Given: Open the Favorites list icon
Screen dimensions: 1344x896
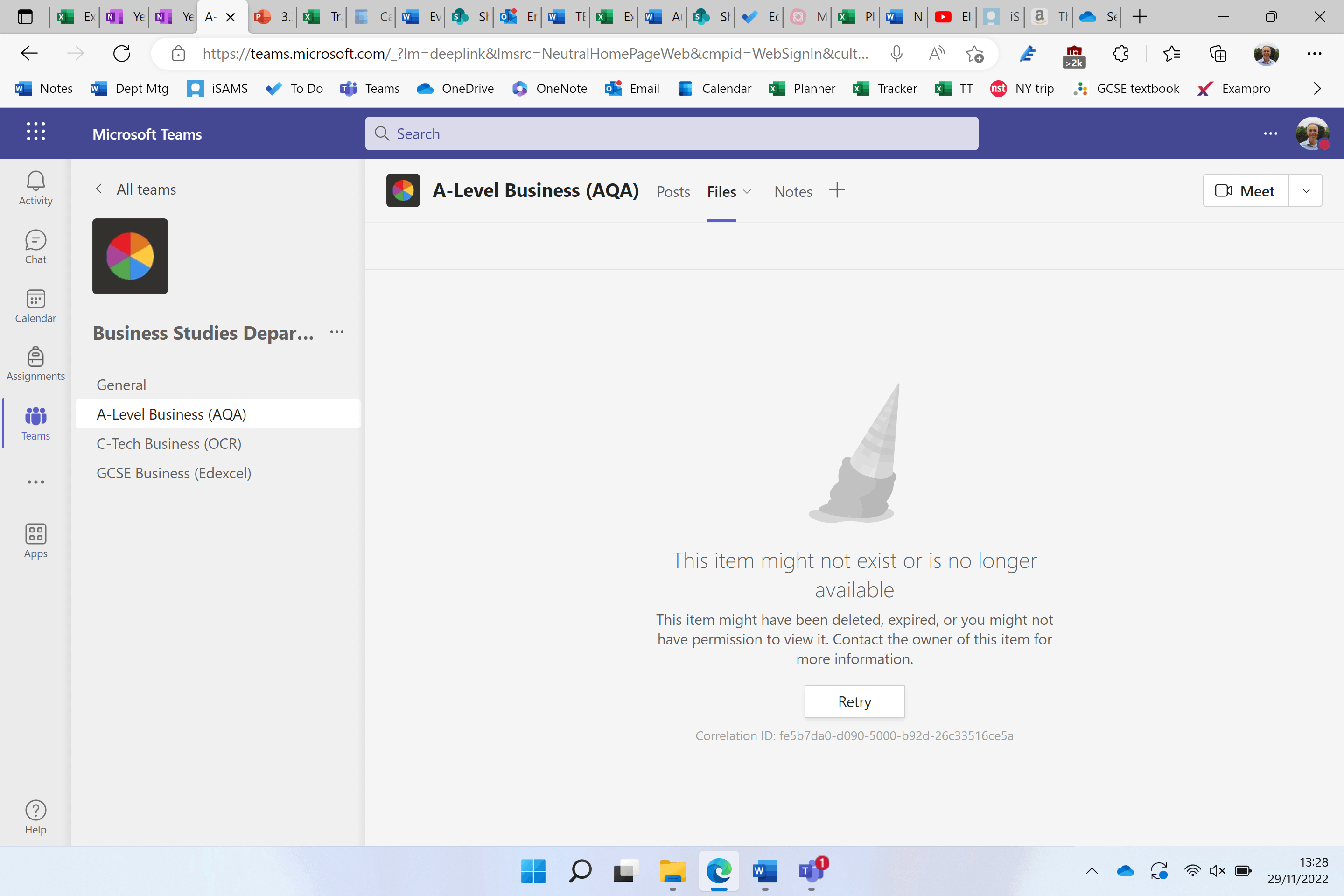Looking at the screenshot, I should click(1171, 54).
